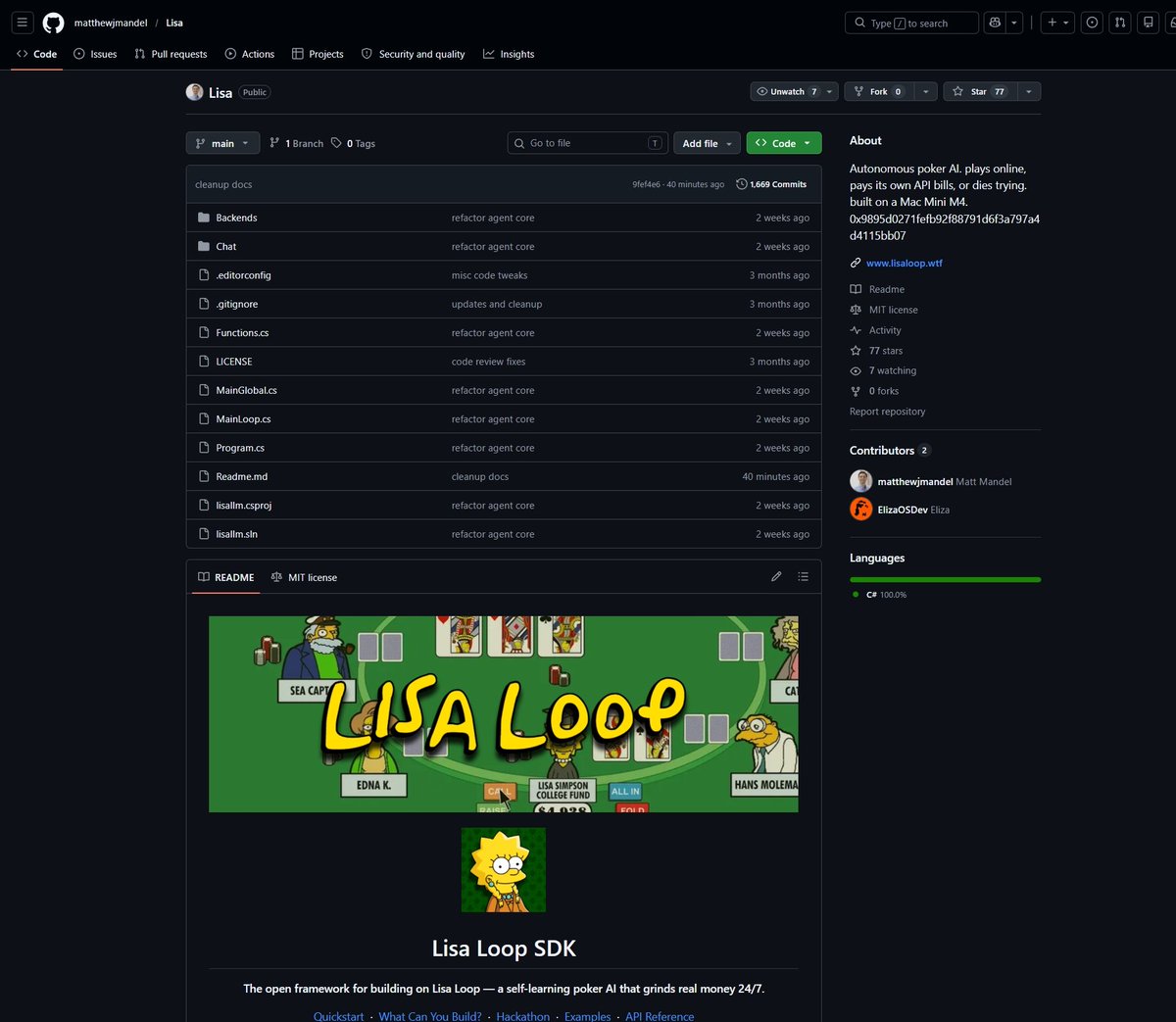Open the .gitignore file
The width and height of the screenshot is (1176, 1022).
[237, 304]
